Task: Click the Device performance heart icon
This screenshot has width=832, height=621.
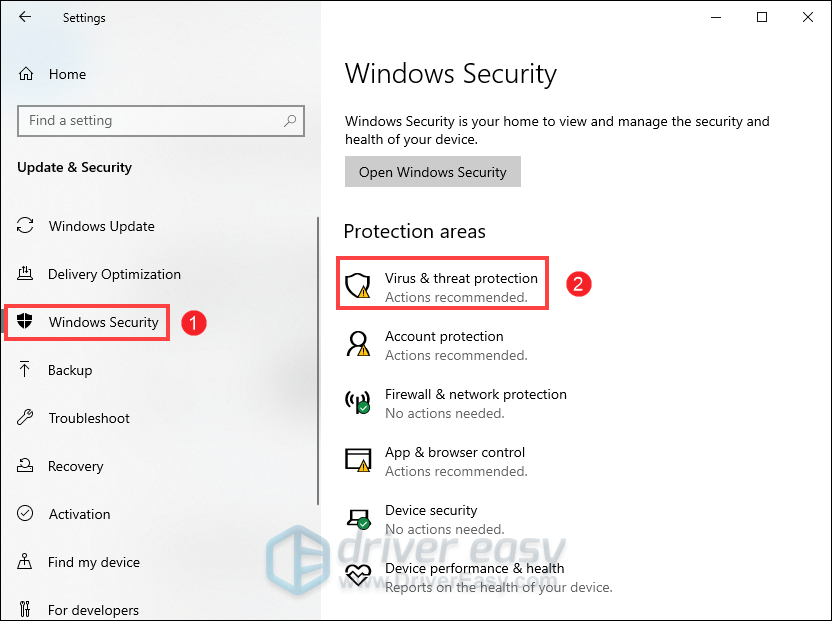Action: coord(358,575)
